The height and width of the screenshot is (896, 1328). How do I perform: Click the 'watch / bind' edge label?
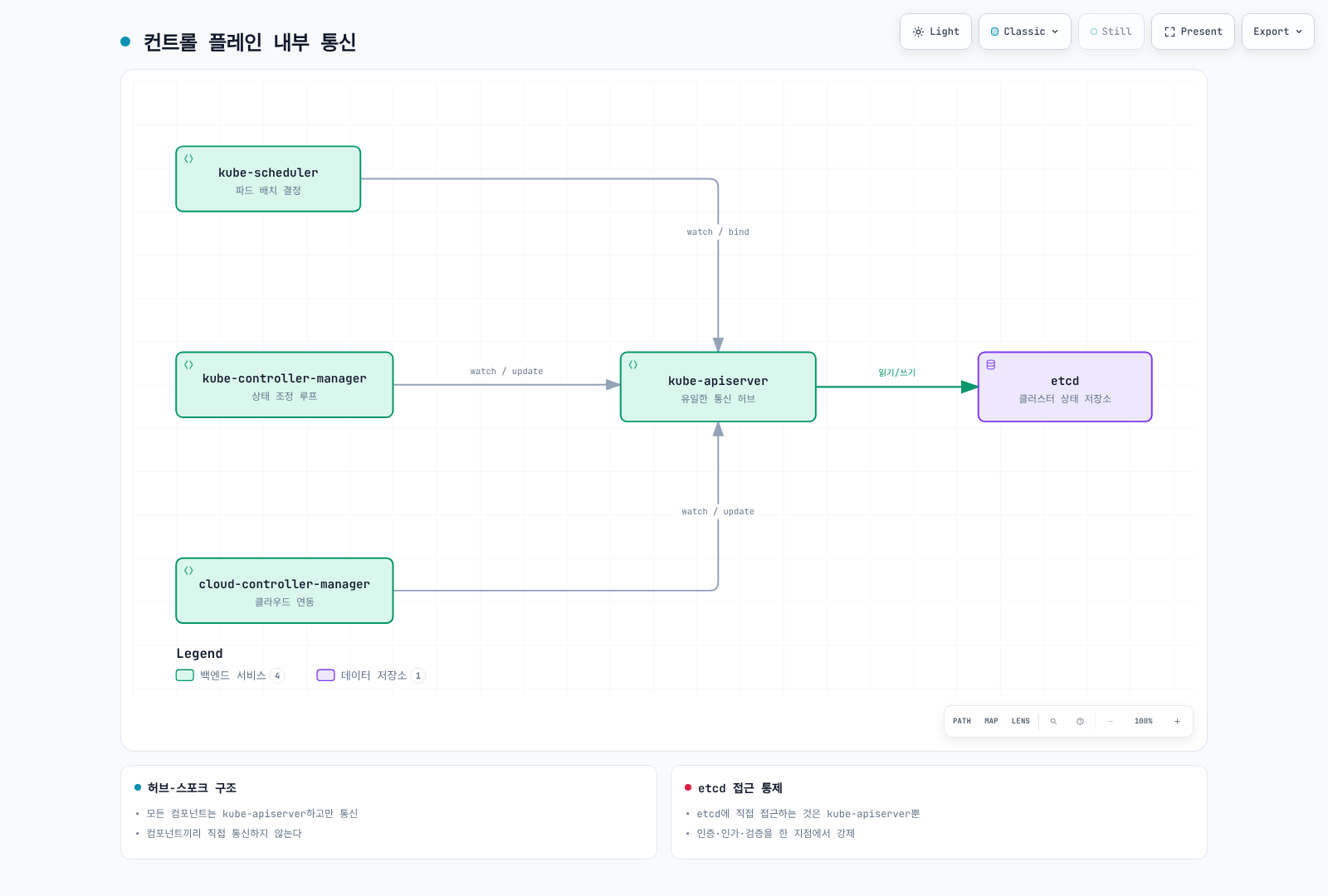(x=718, y=232)
